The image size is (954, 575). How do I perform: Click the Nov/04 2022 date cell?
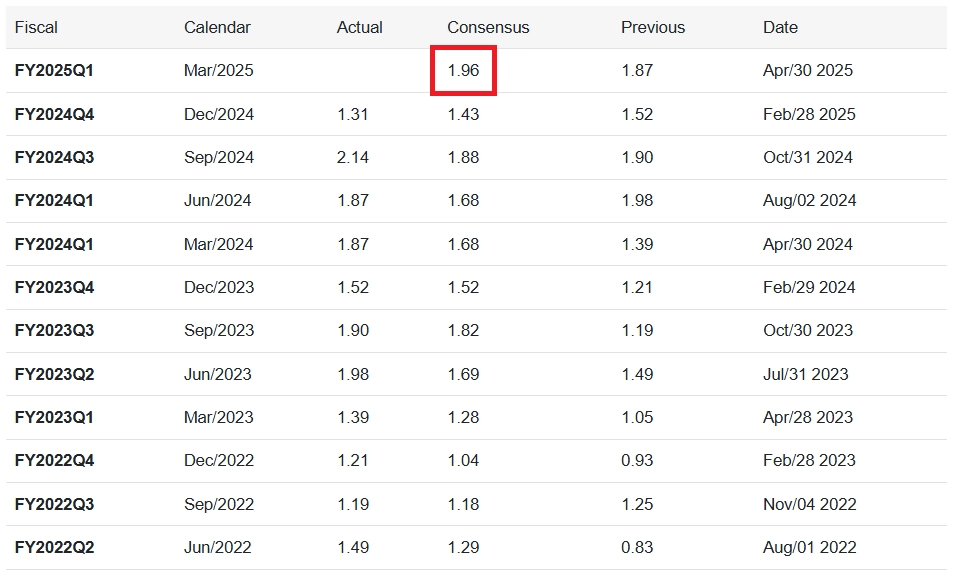[x=810, y=504]
